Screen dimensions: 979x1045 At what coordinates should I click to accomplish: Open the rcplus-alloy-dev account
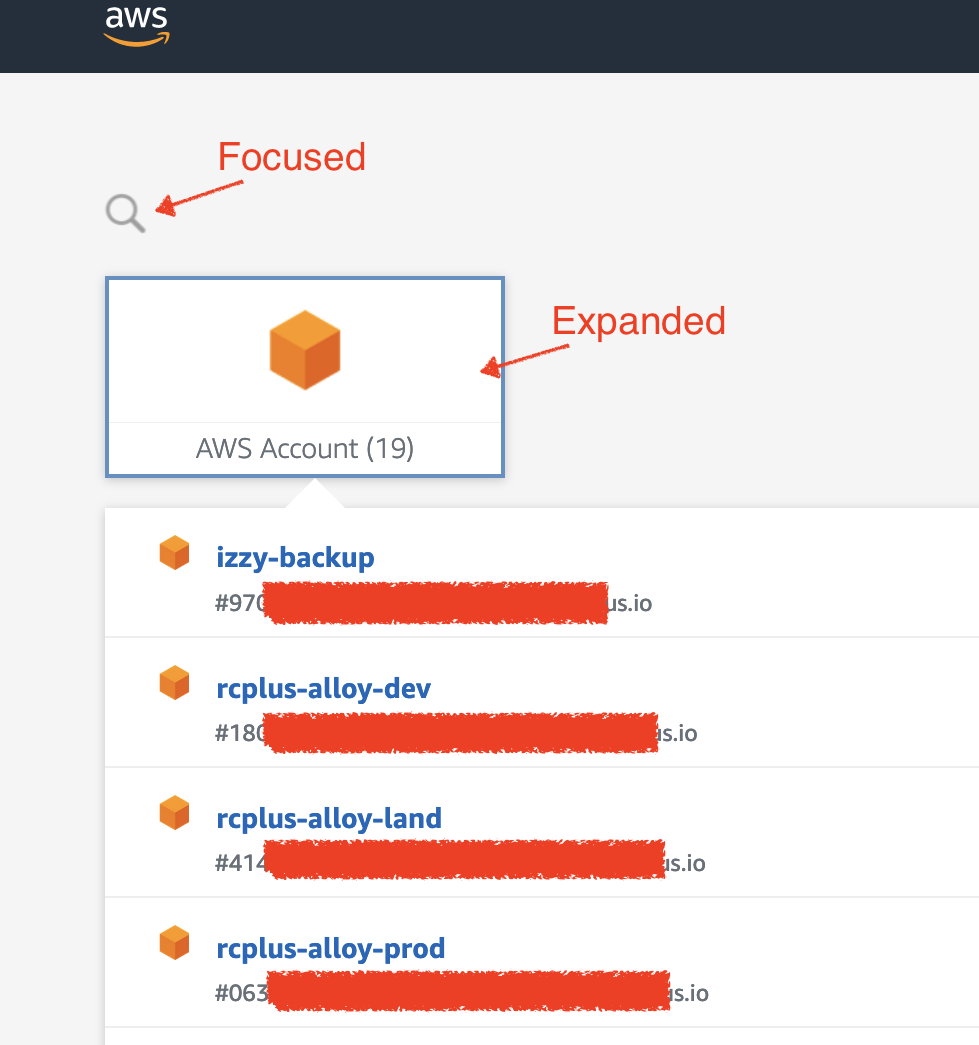point(324,688)
